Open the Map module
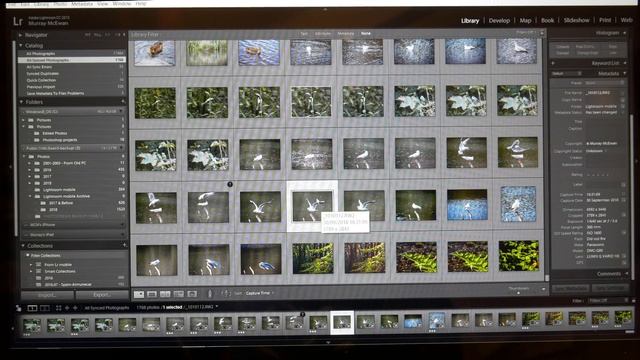This screenshot has width=640, height=360. point(525,20)
